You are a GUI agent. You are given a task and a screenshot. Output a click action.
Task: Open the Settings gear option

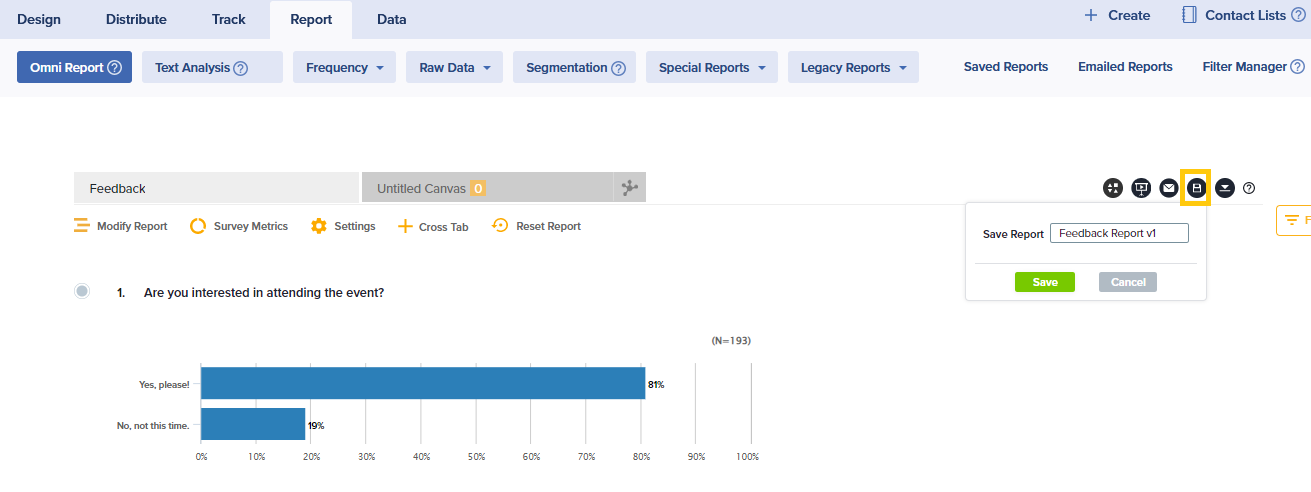coord(343,226)
